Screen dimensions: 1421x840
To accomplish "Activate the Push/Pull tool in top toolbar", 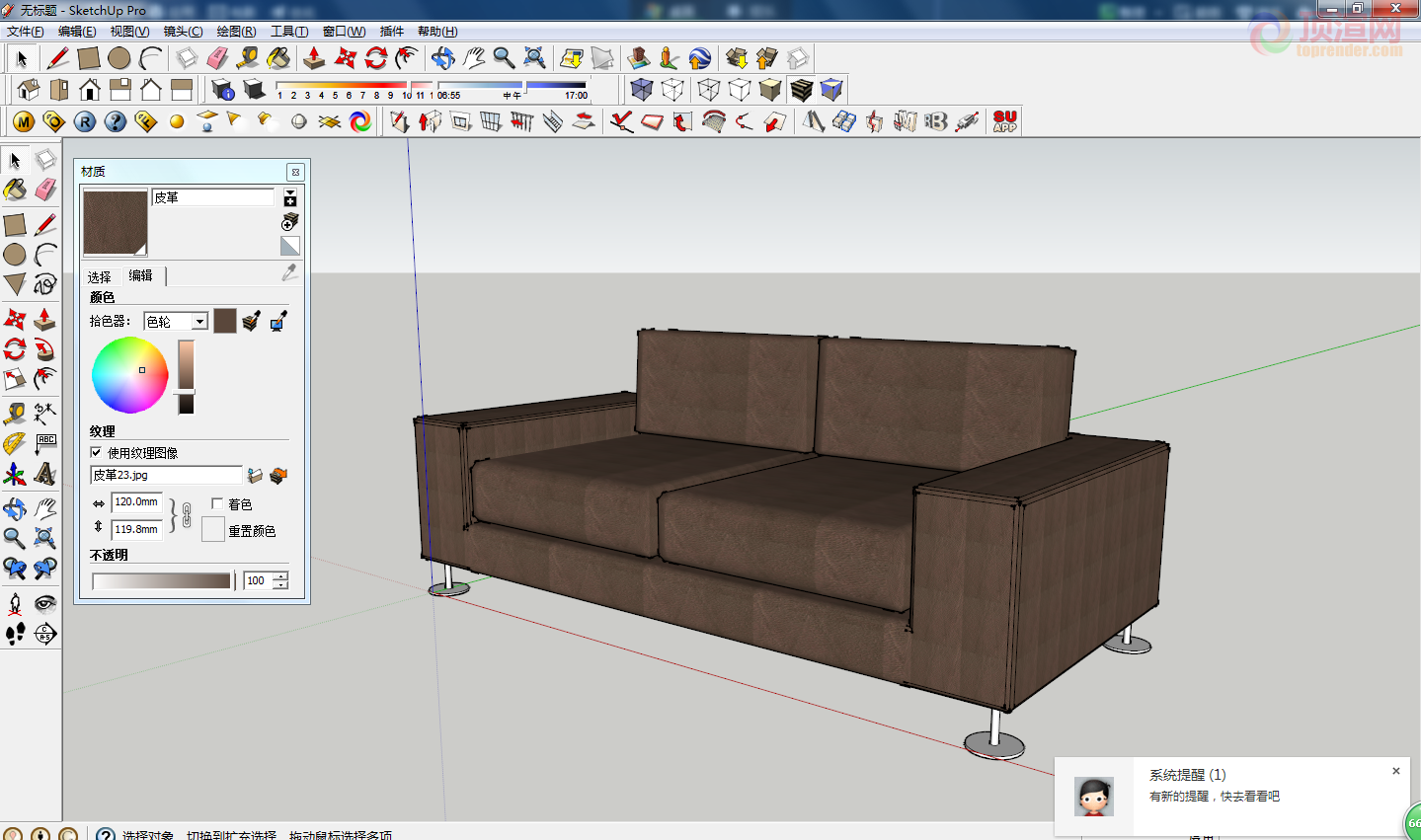I will pos(314,58).
